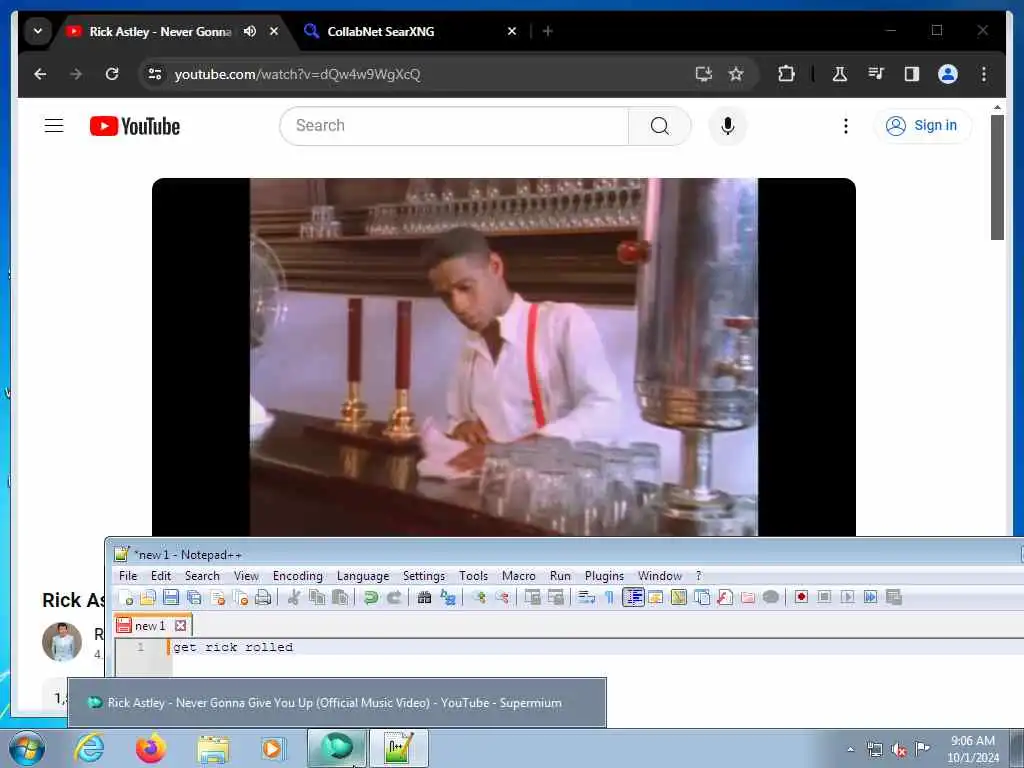Click the browser Back arrow

pos(40,74)
